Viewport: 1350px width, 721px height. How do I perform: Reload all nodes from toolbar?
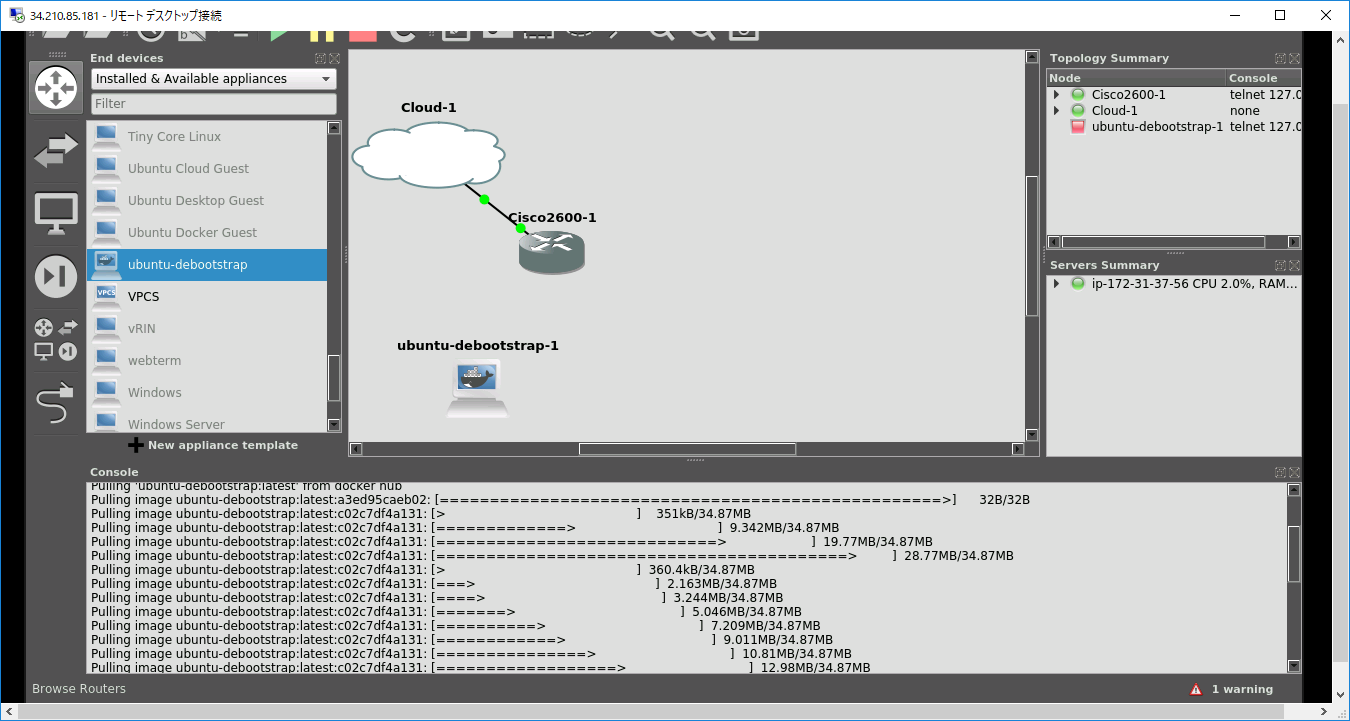(403, 34)
